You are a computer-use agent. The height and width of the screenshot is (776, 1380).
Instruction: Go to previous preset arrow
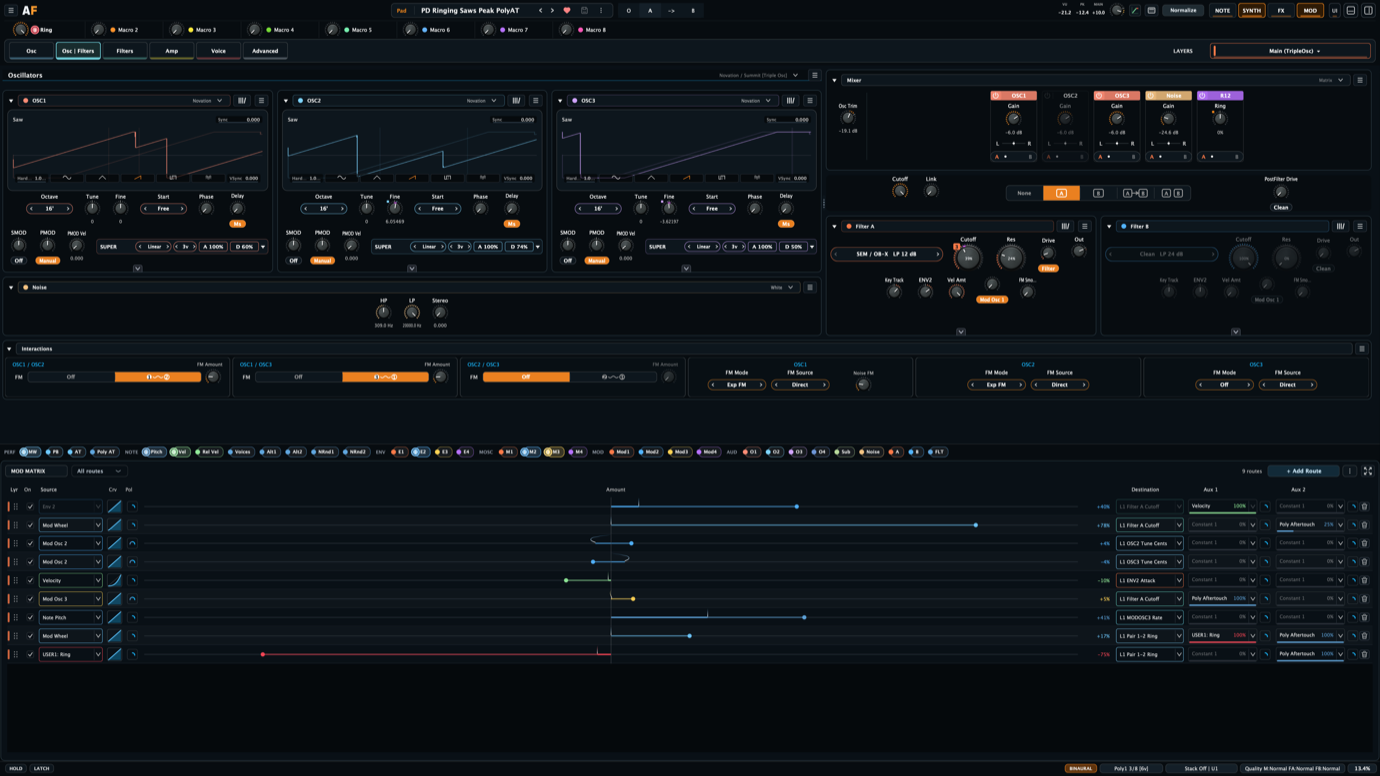[541, 10]
